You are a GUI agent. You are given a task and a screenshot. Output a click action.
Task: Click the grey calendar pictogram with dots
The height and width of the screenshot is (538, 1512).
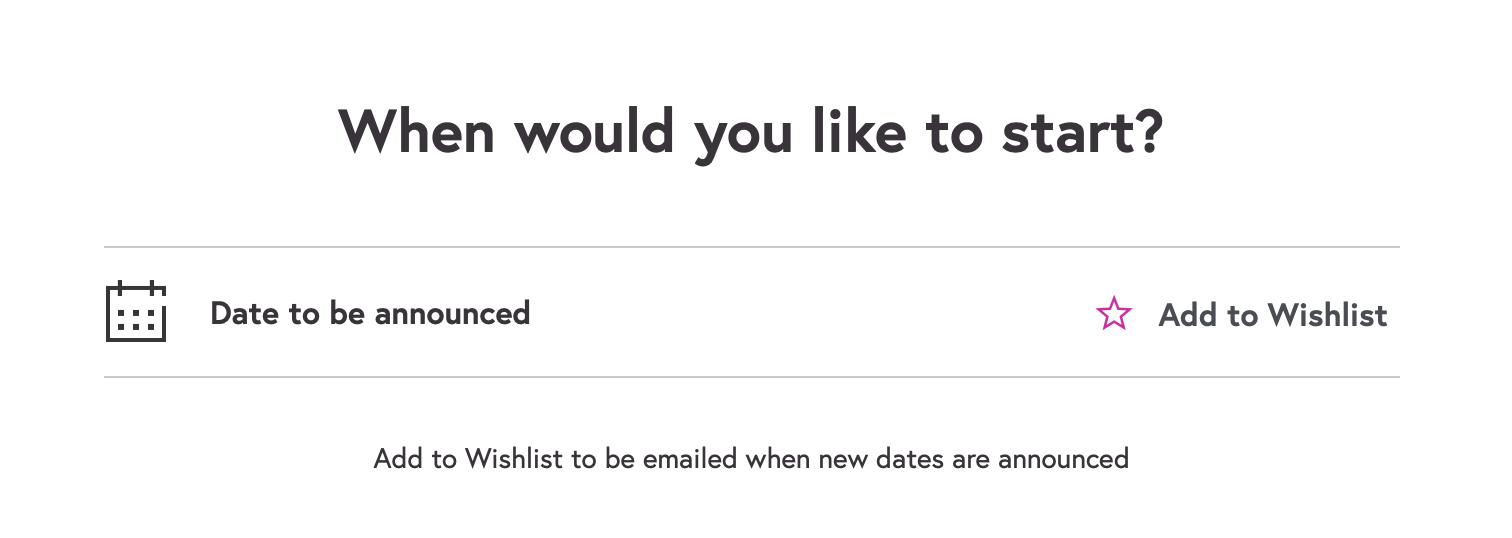136,312
